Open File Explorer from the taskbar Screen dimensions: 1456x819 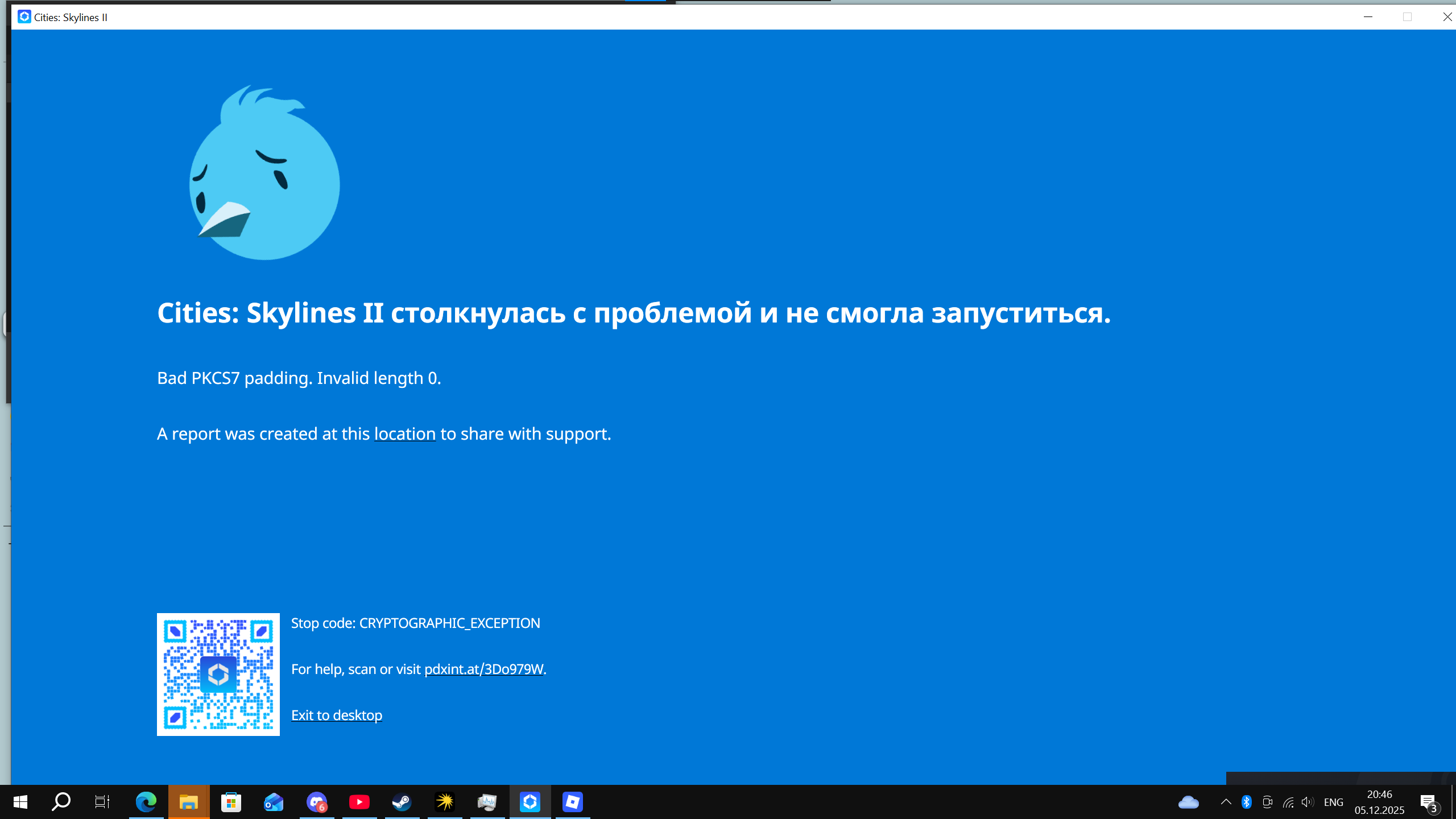189,802
